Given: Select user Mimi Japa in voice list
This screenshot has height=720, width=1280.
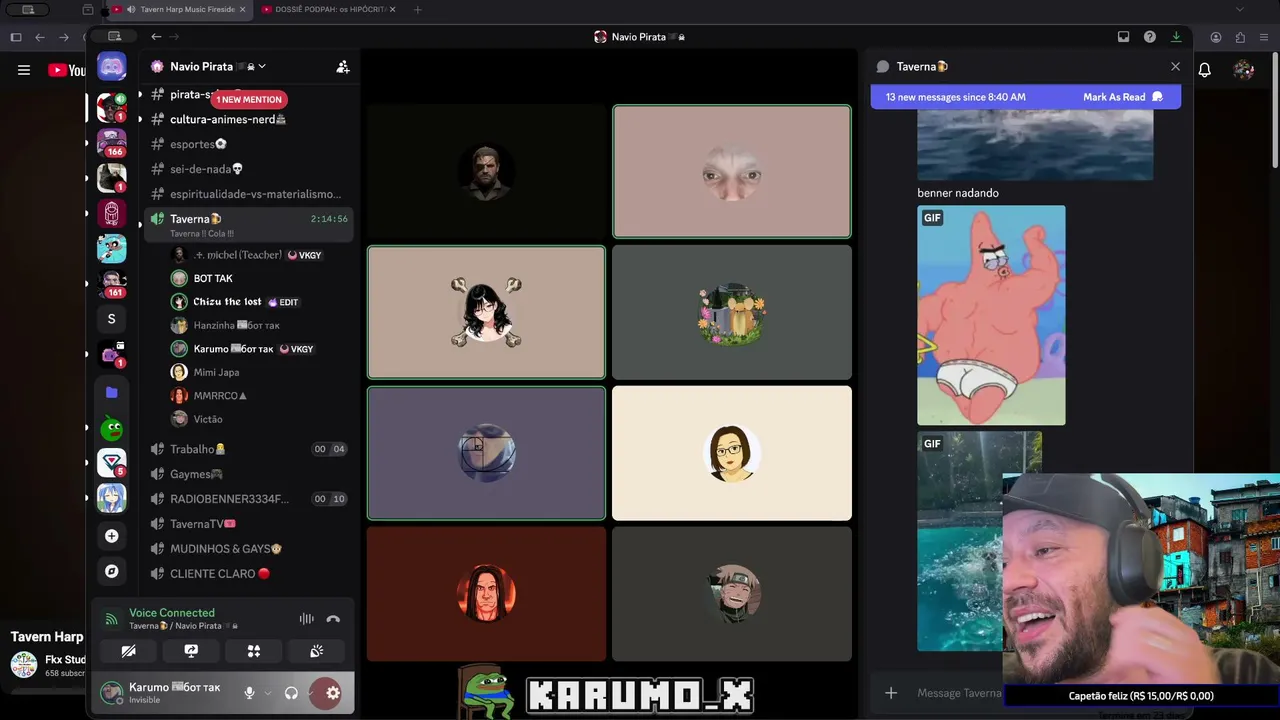Looking at the screenshot, I should [x=258, y=372].
